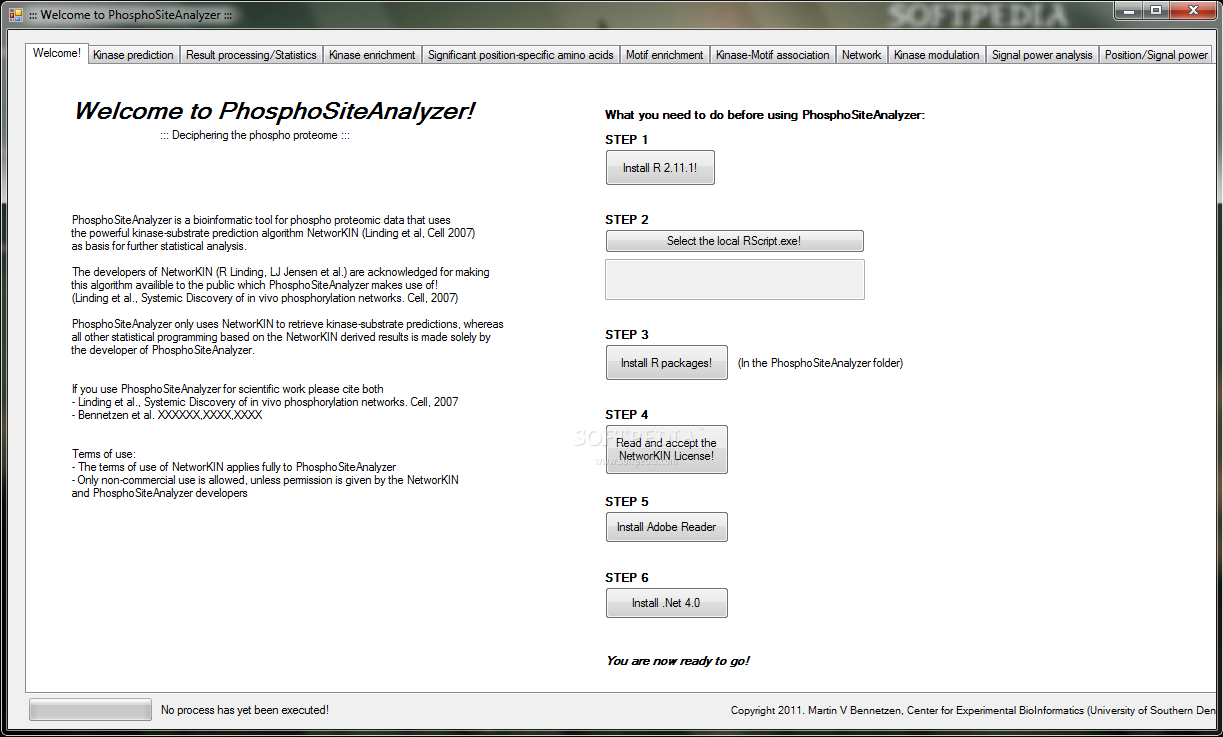Click the STEP 2 label
This screenshot has width=1223, height=737.
(x=627, y=220)
